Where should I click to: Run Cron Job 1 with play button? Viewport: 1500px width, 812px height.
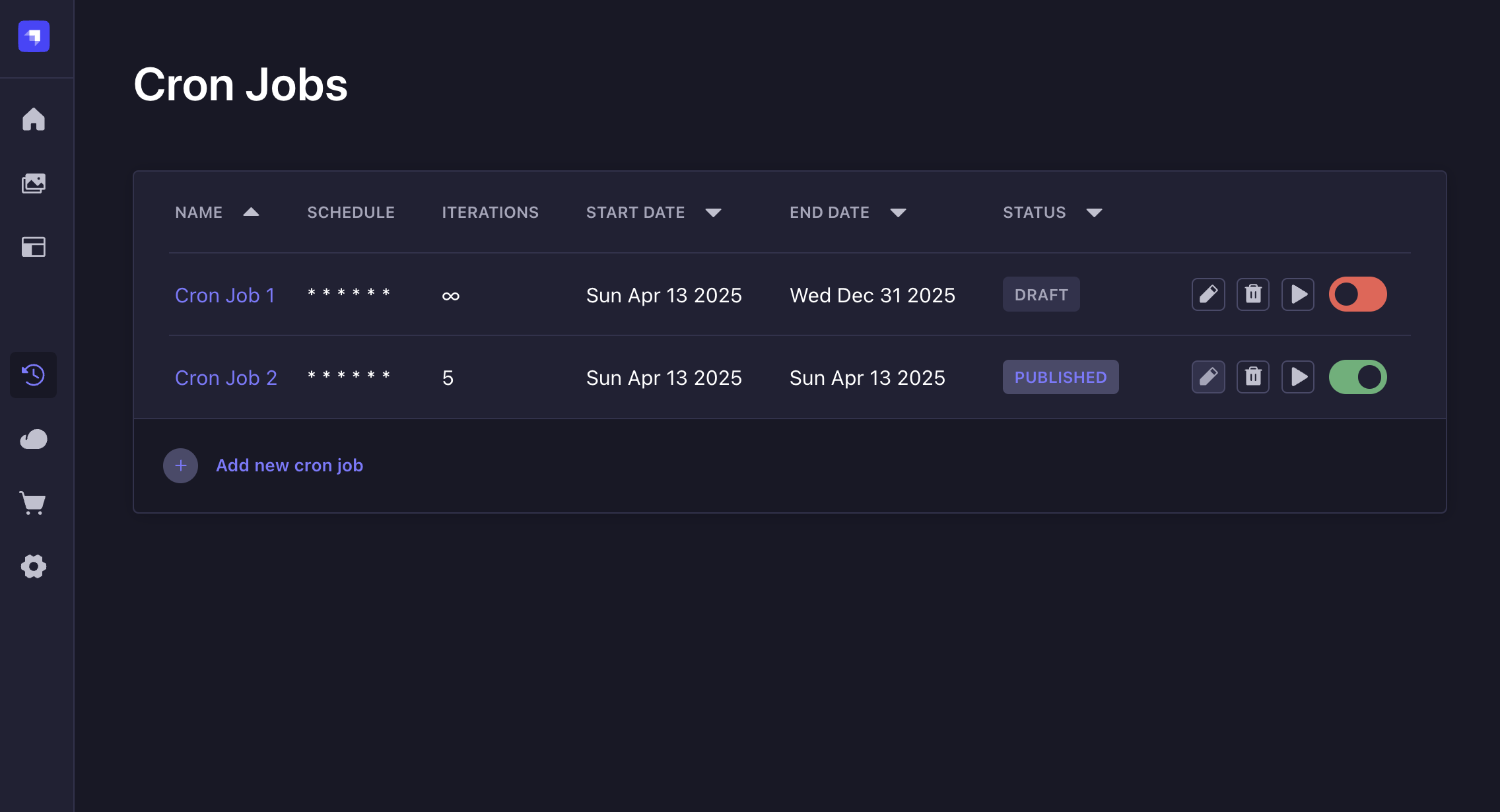pyautogui.click(x=1298, y=294)
